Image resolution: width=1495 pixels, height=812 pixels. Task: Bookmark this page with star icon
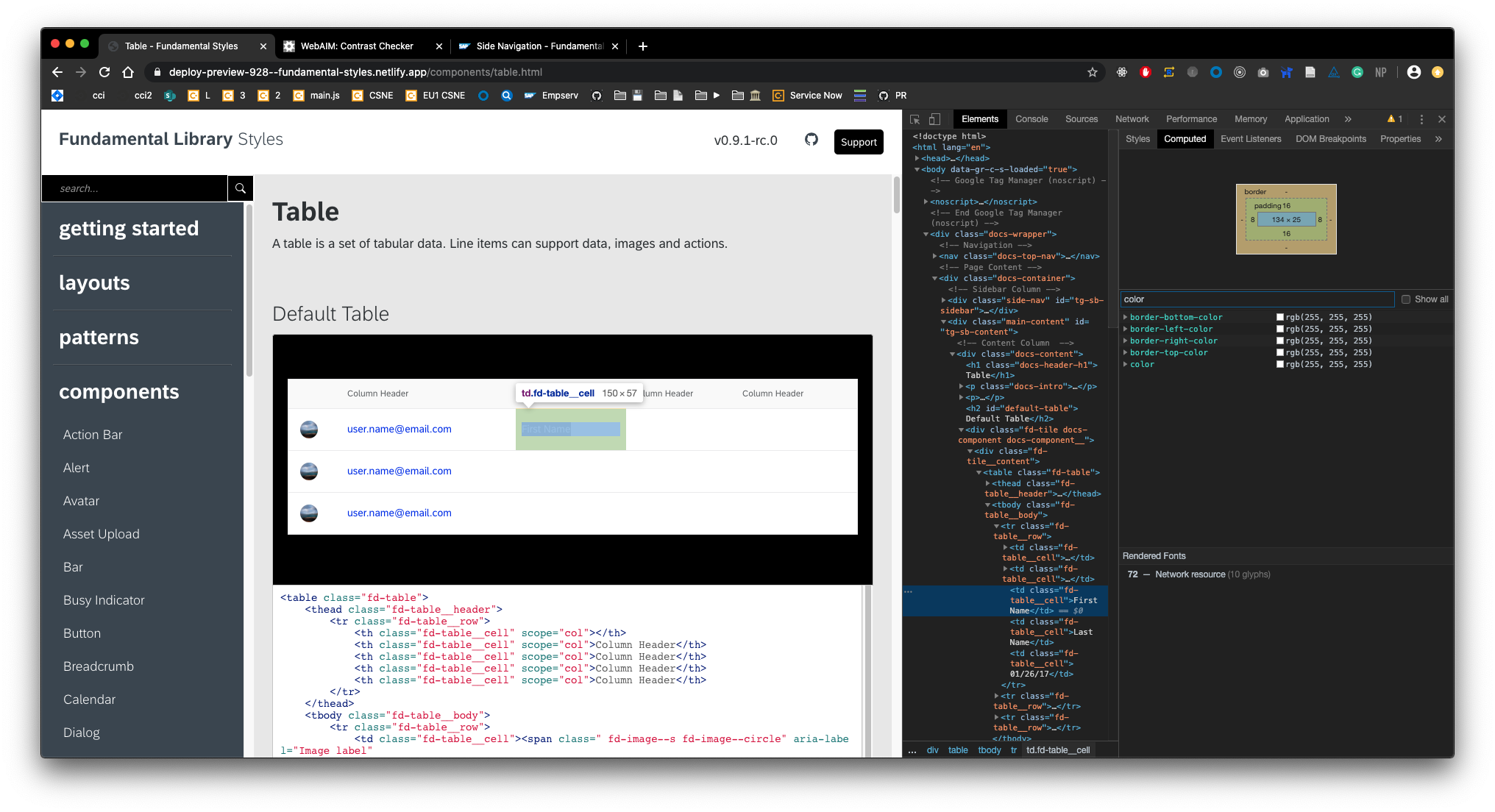(x=1093, y=72)
